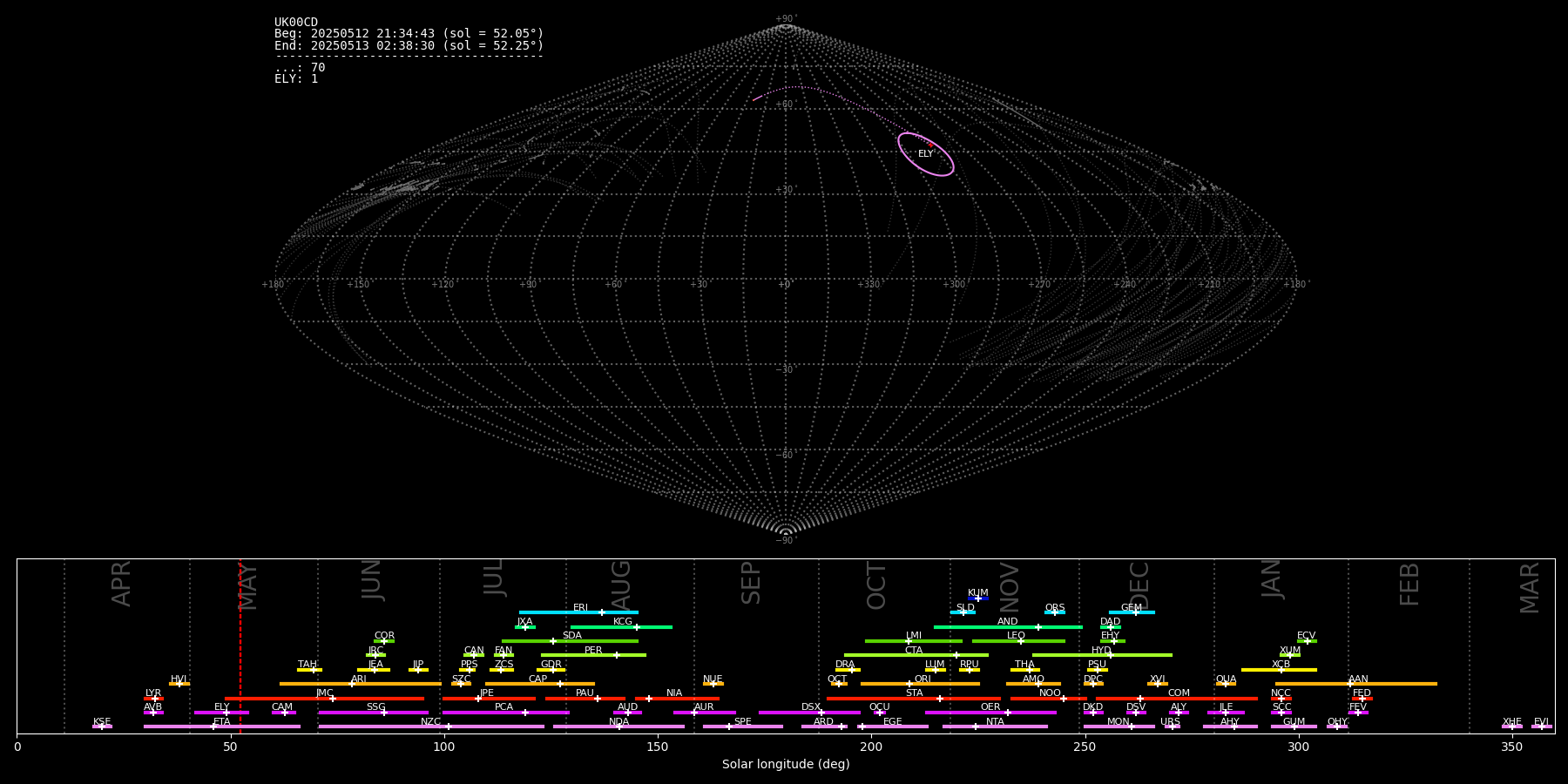Image resolution: width=1568 pixels, height=784 pixels.
Task: Click the LEO shower label
Action: pyautogui.click(x=1017, y=636)
